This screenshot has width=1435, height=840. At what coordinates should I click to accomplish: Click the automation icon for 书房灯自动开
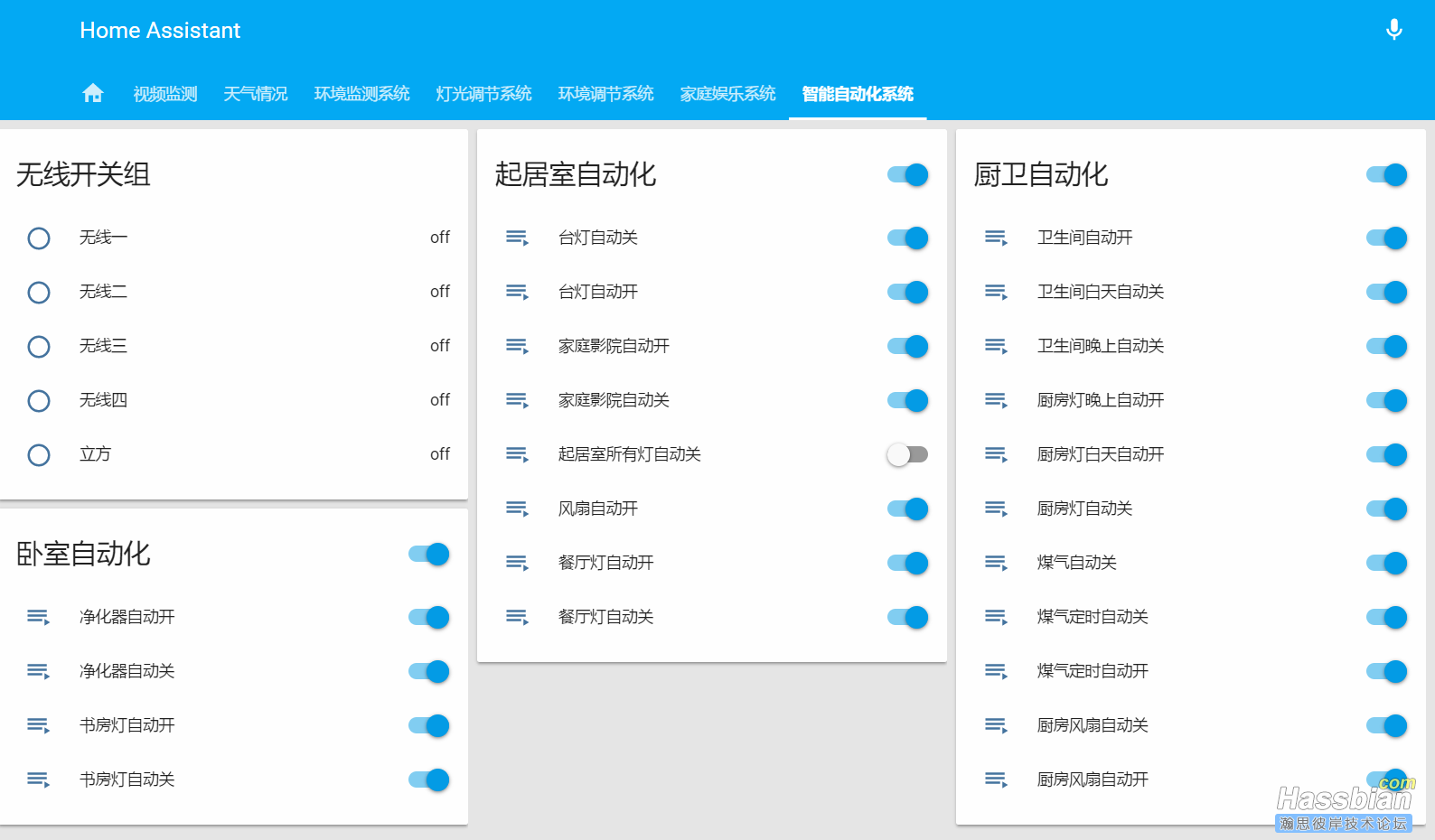[39, 726]
